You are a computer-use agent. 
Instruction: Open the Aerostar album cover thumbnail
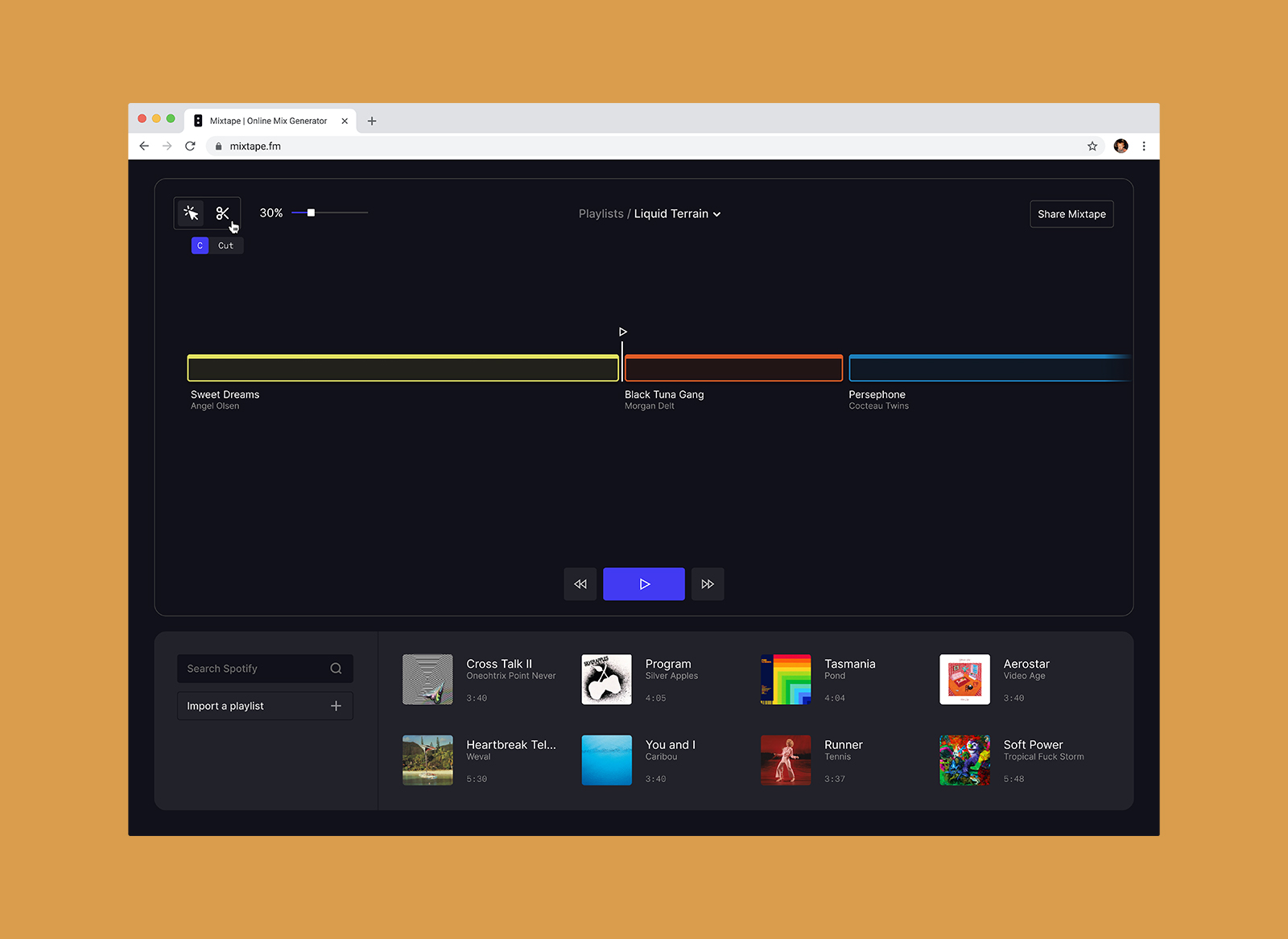click(x=964, y=679)
